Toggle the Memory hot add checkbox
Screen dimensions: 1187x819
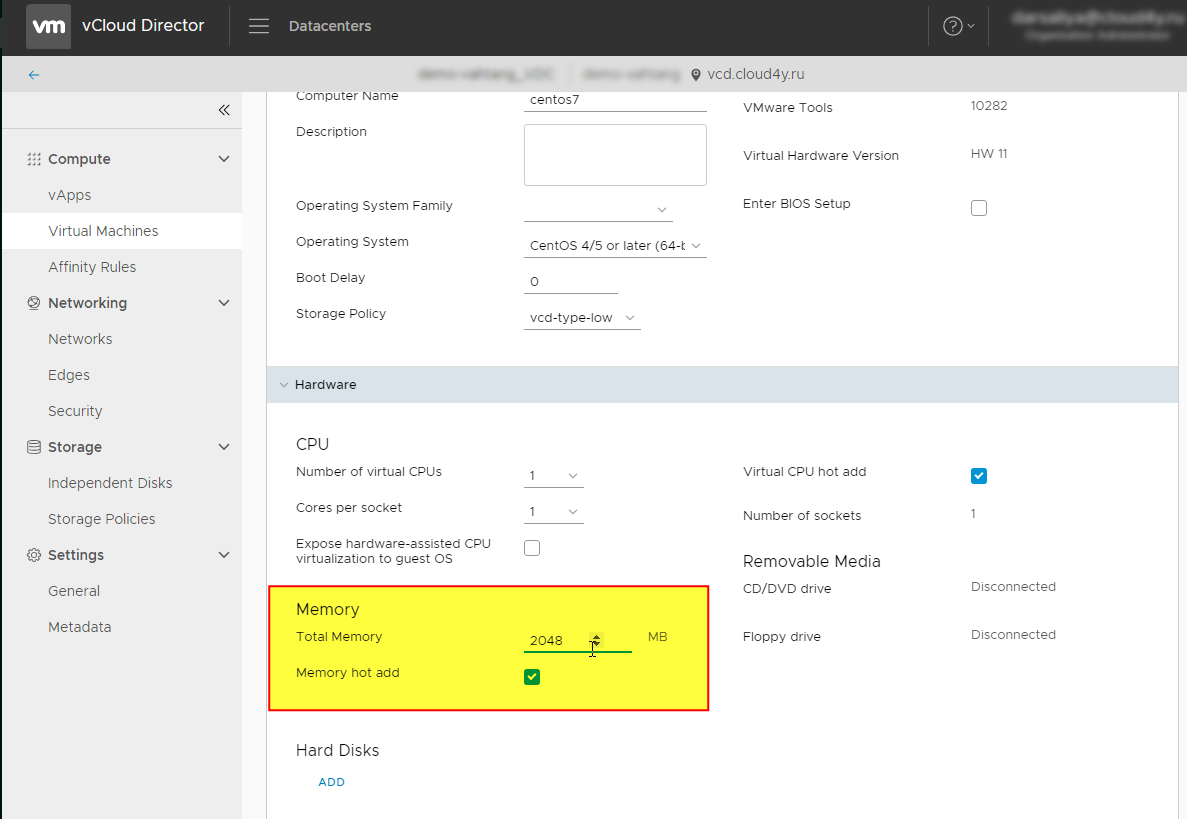pos(532,678)
